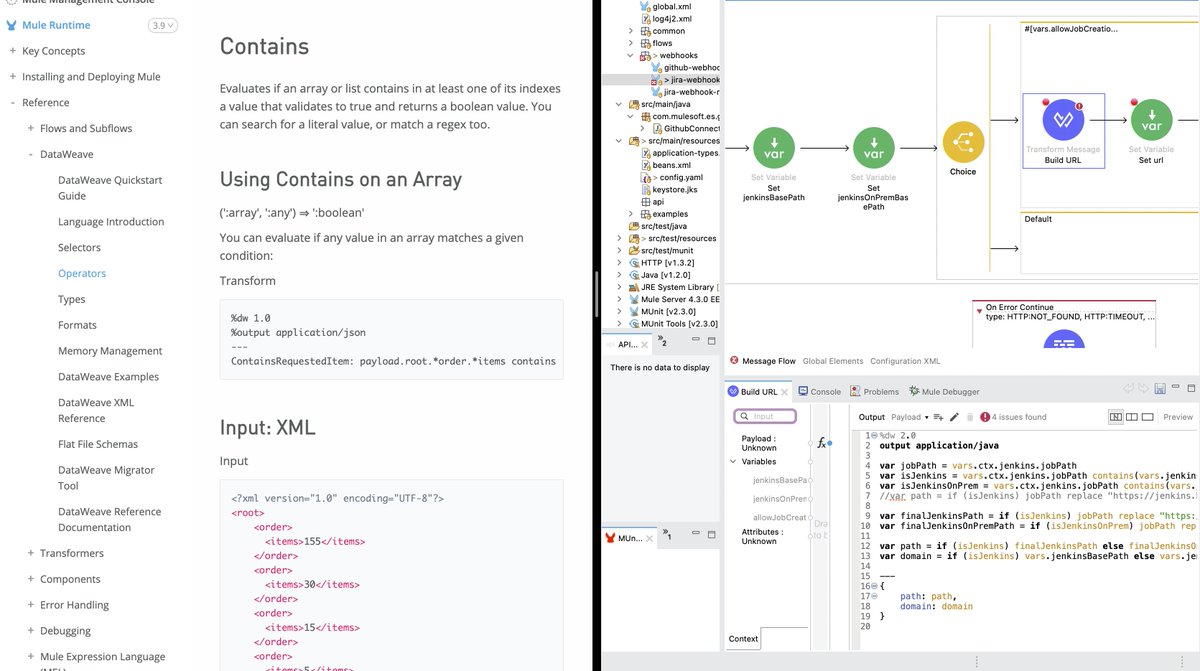Minimize the MUnit view panel
Screen dimensions: 1200x671
(x=696, y=533)
